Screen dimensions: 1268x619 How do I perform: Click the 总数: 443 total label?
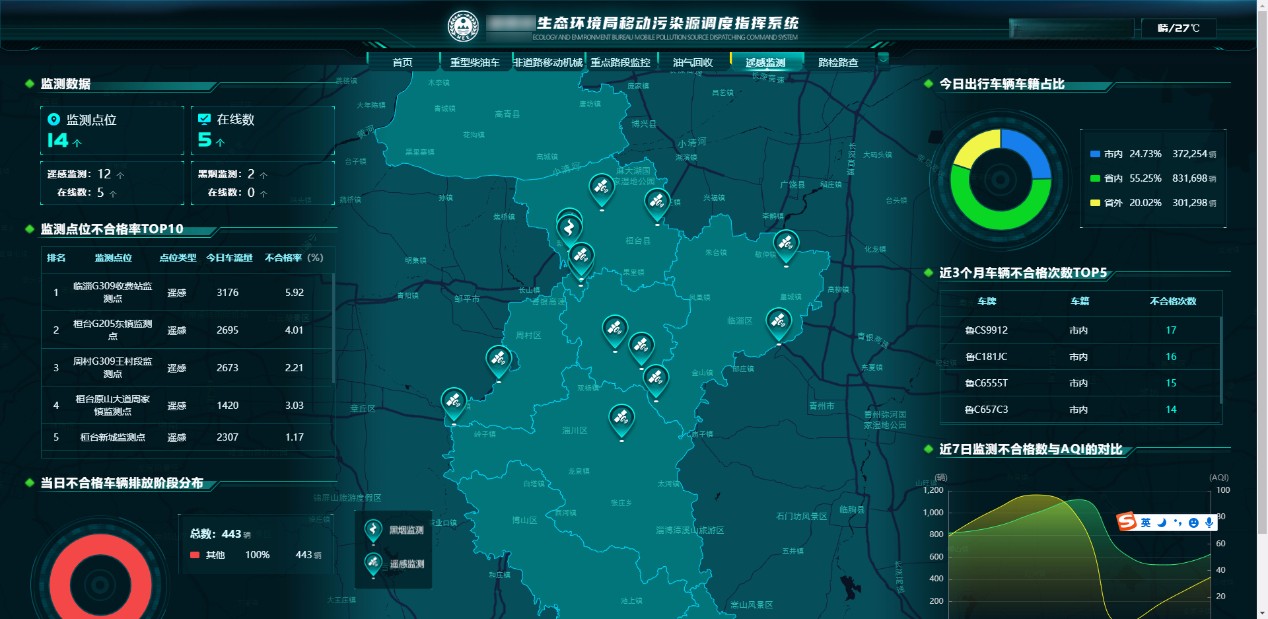(220, 533)
